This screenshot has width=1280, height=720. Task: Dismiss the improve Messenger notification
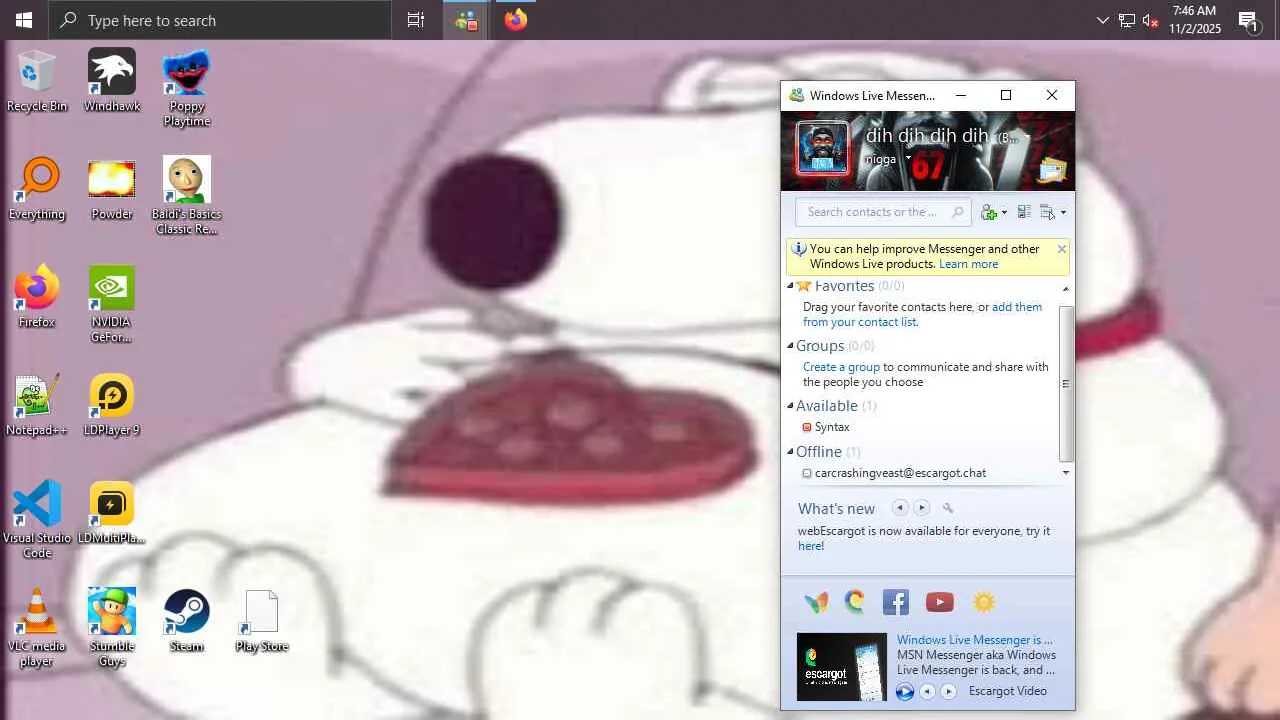coord(1061,249)
